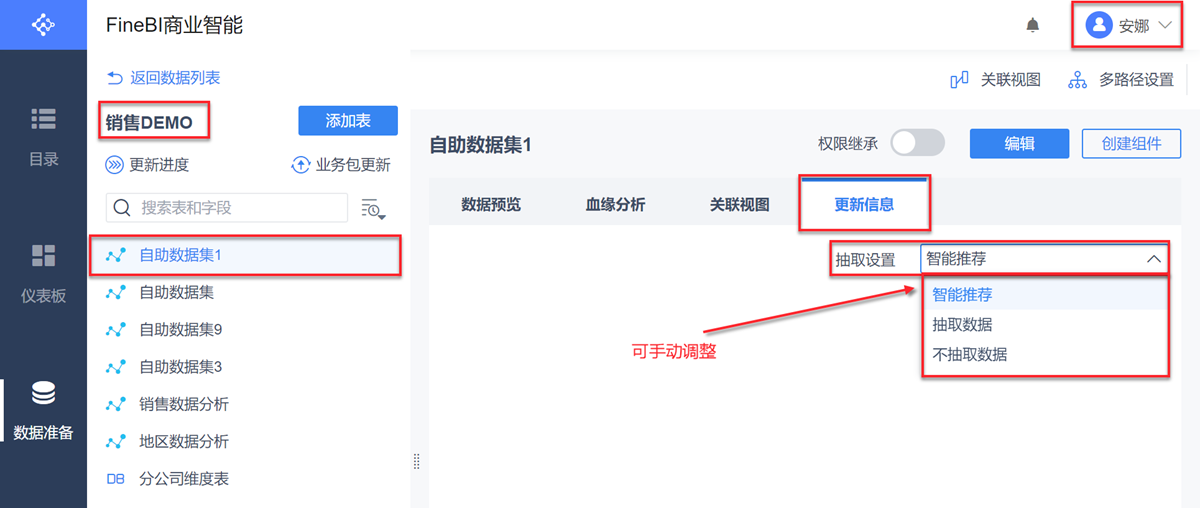Click the DB icon beside 分公司维度表
Image resolution: width=1200 pixels, height=508 pixels.
[x=116, y=479]
